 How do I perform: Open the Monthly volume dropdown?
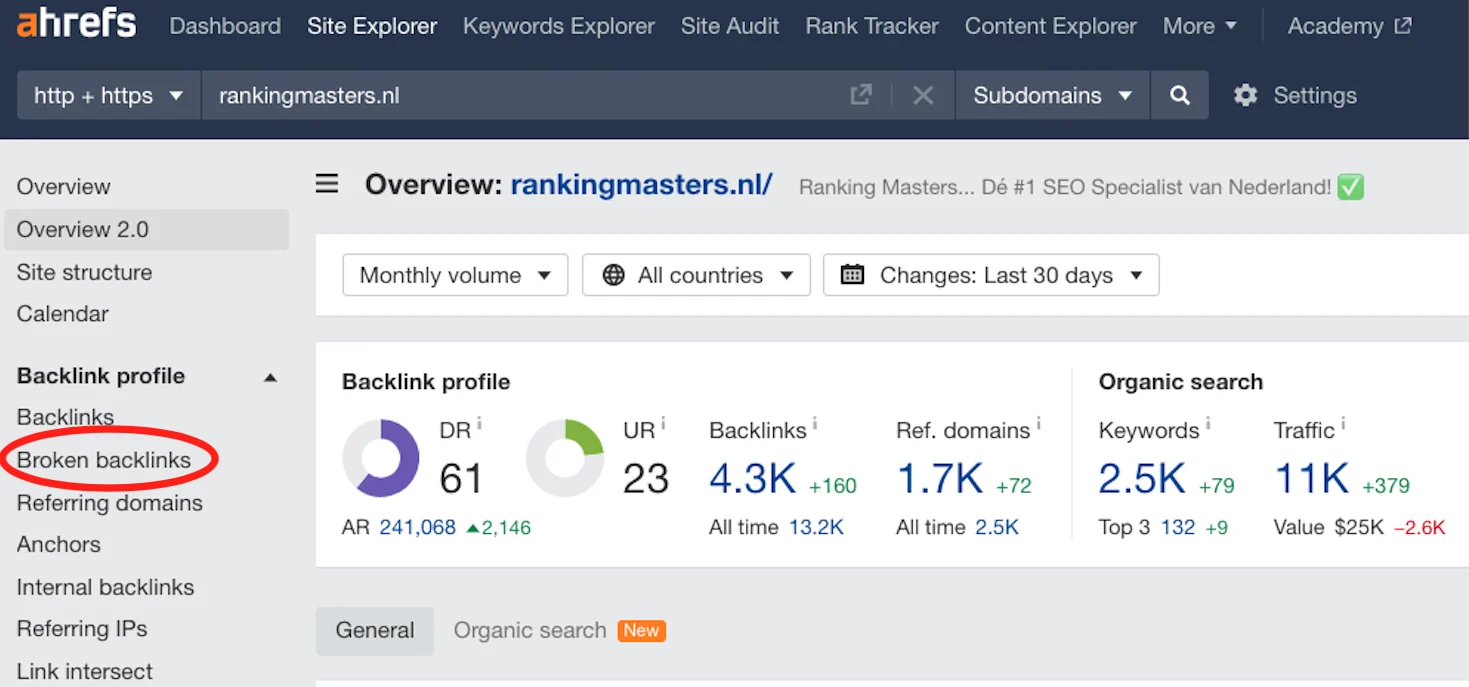(455, 275)
